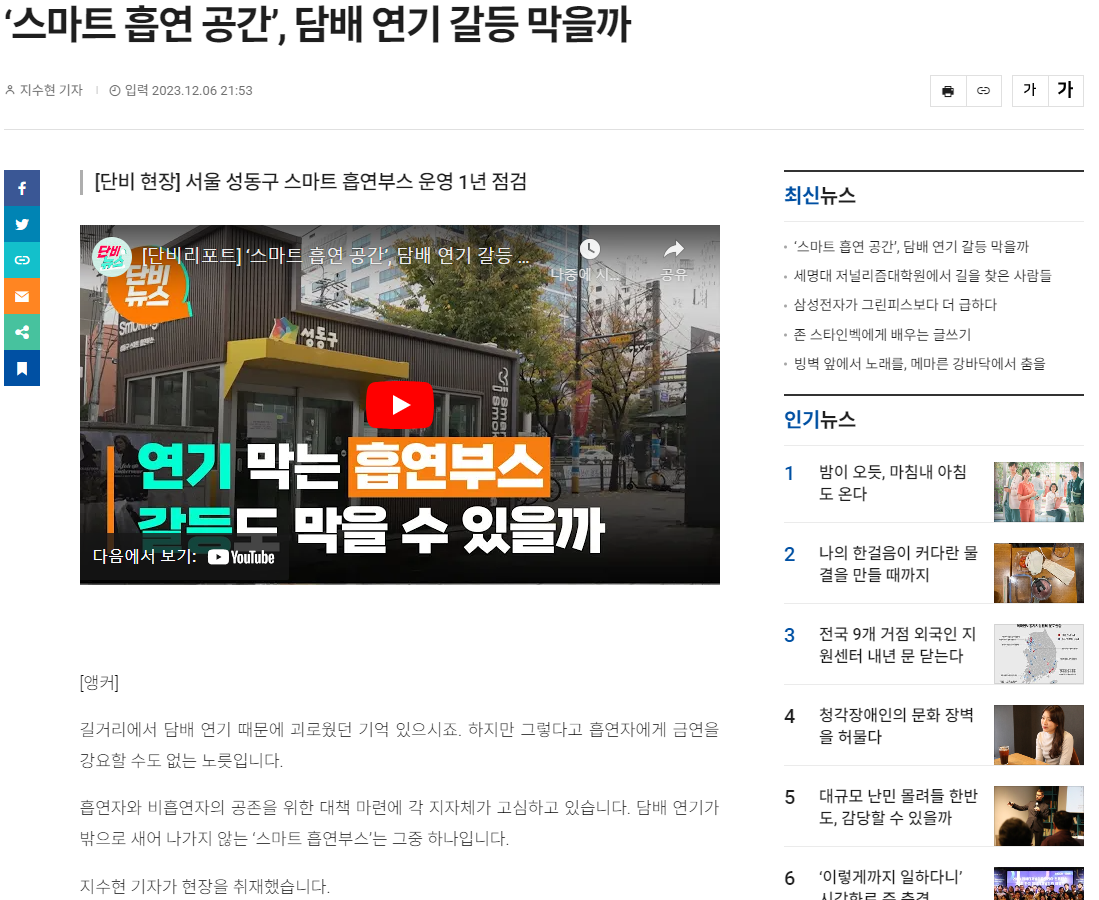Send article via email icon

[x=22, y=296]
